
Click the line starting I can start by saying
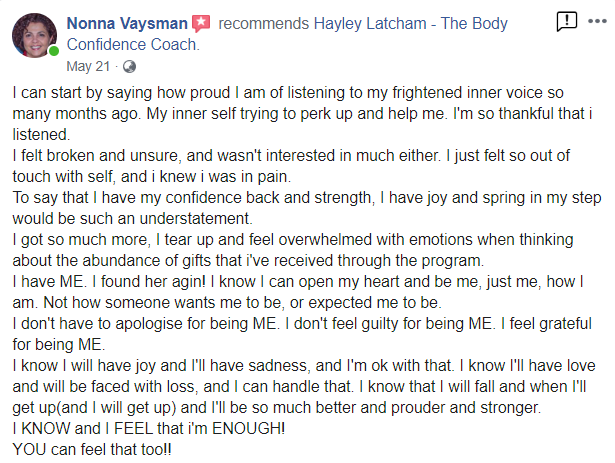[x=288, y=93]
